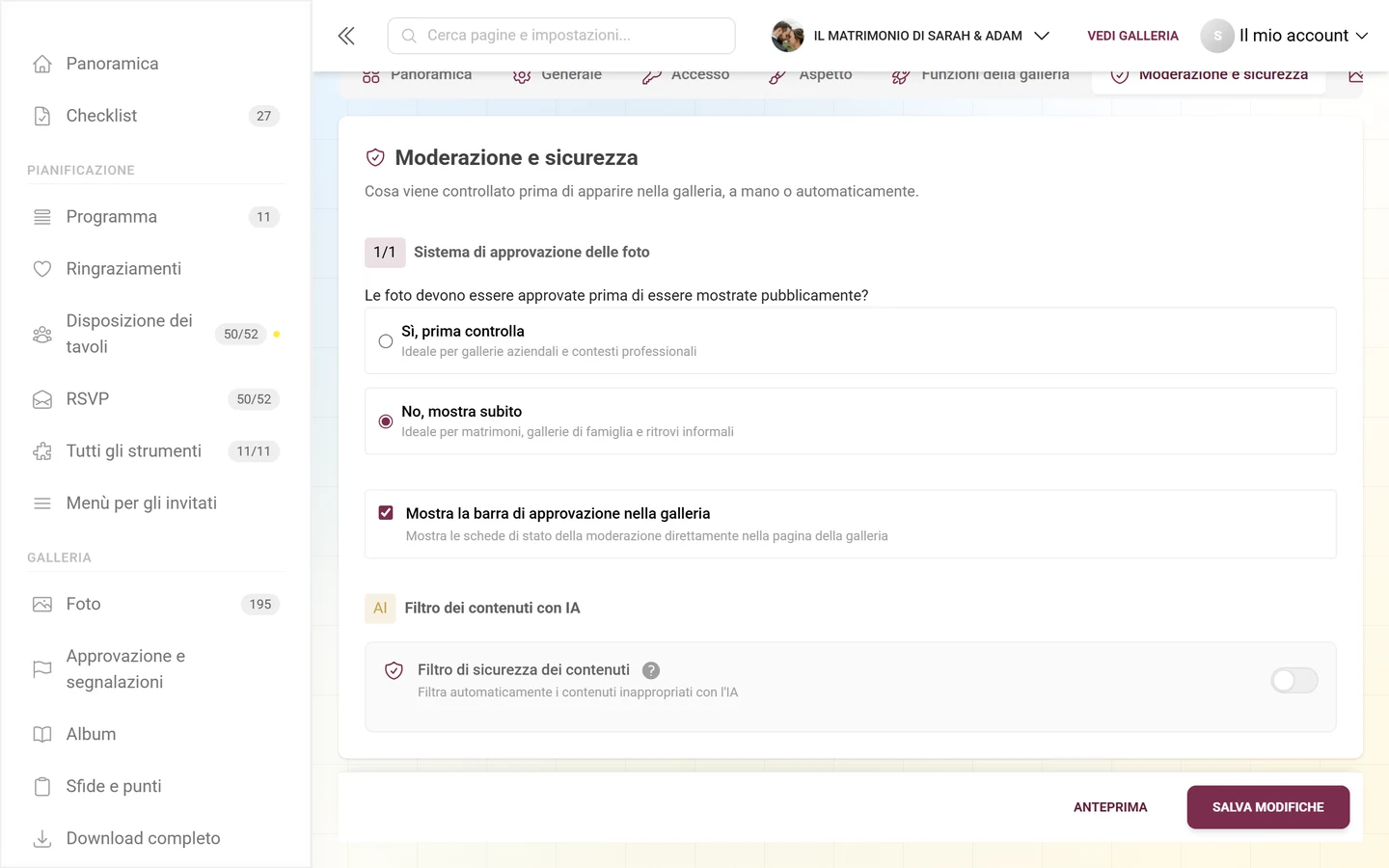
Task: Click the Sfide e punti clipboard icon
Action: (42, 787)
